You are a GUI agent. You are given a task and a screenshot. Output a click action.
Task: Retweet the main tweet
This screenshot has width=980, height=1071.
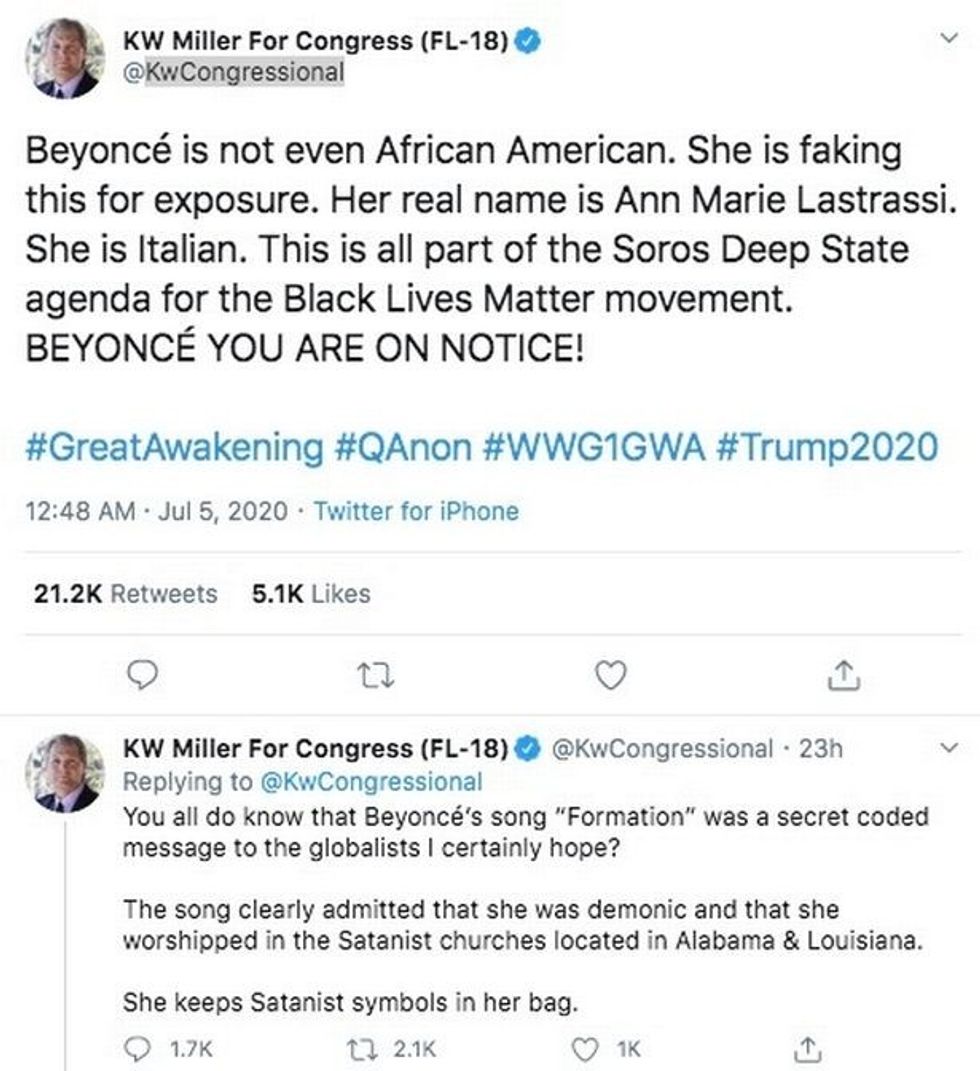point(379,677)
